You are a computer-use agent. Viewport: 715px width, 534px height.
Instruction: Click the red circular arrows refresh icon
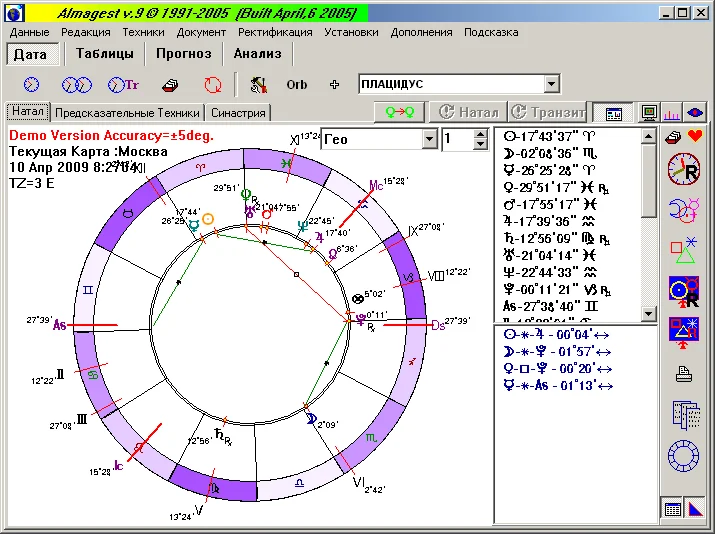click(x=212, y=85)
